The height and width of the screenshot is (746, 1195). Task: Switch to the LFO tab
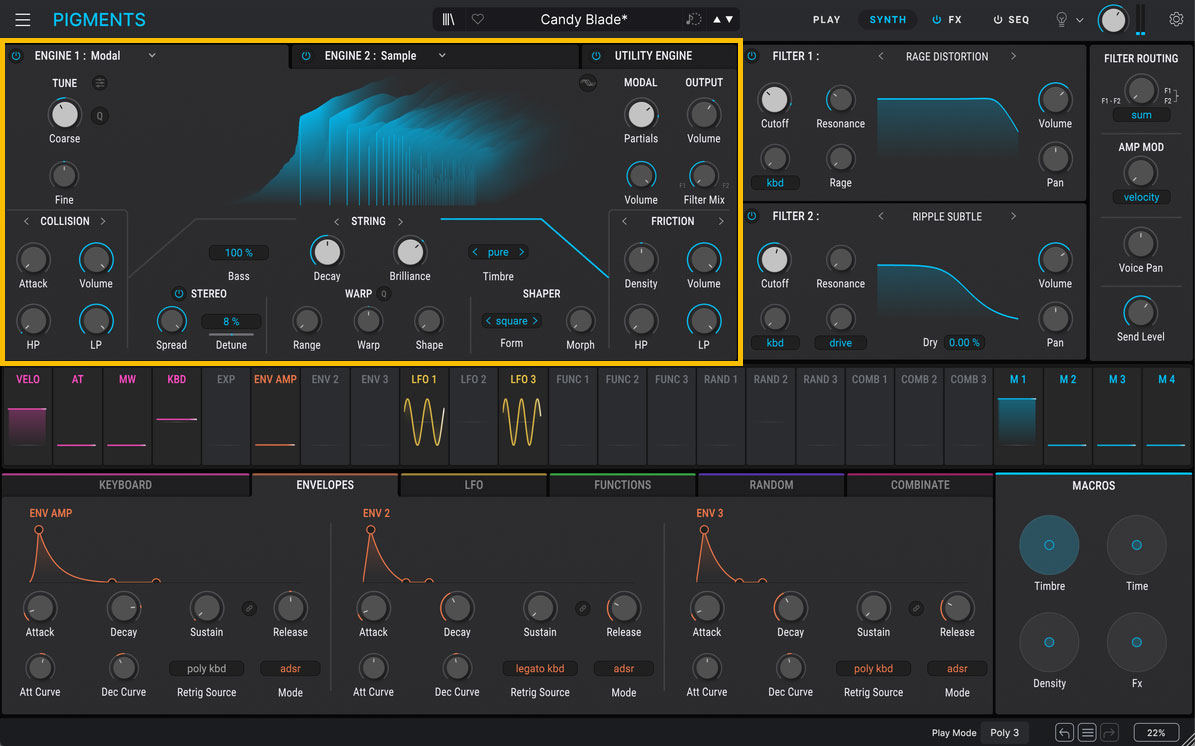pyautogui.click(x=473, y=485)
